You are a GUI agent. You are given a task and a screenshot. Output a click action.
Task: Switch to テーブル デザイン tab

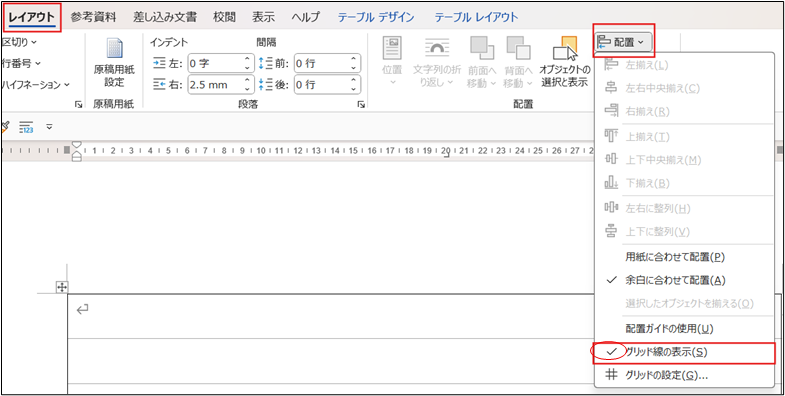pos(375,17)
